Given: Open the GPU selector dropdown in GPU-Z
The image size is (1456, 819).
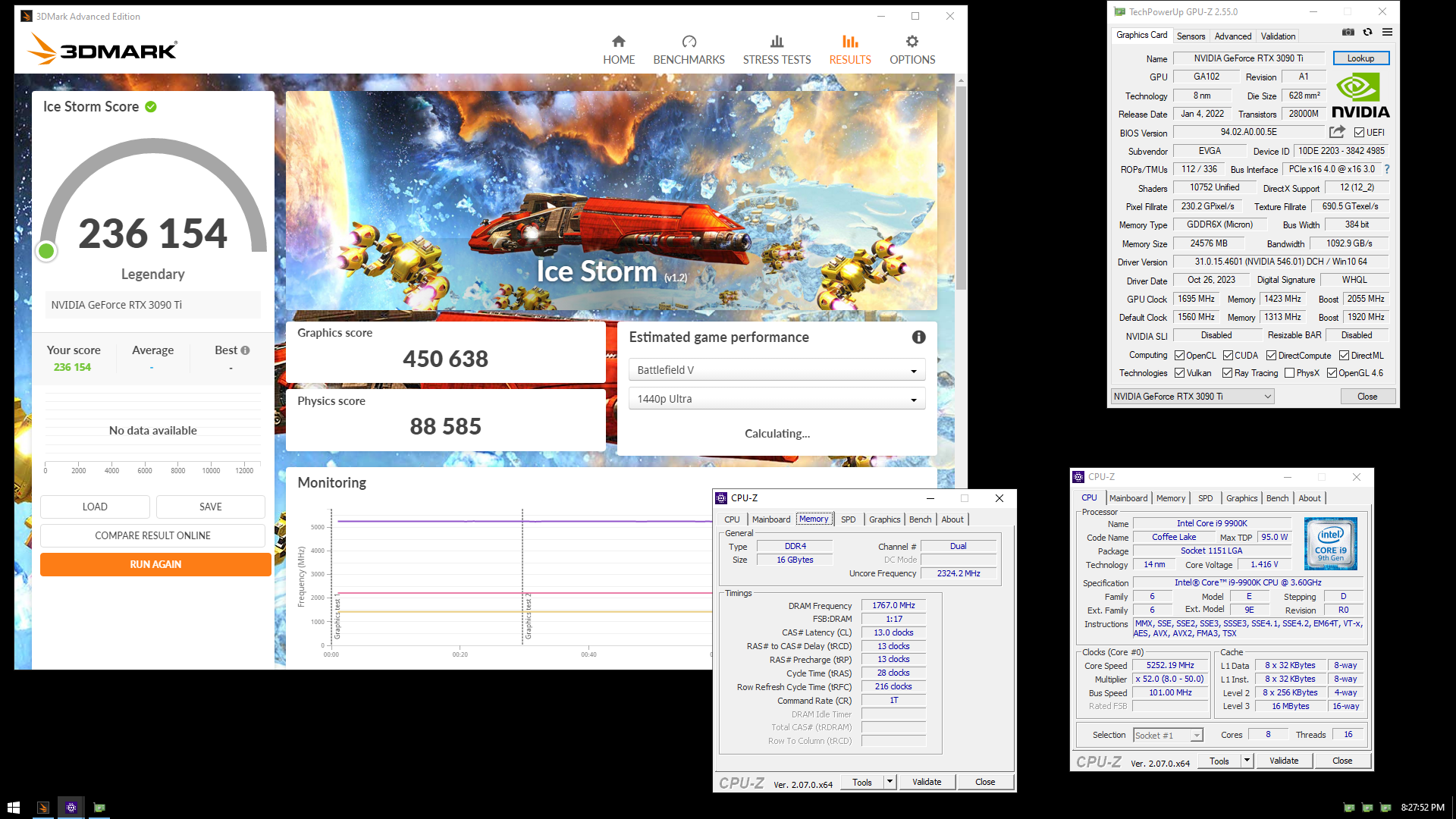Looking at the screenshot, I should pos(1192,397).
